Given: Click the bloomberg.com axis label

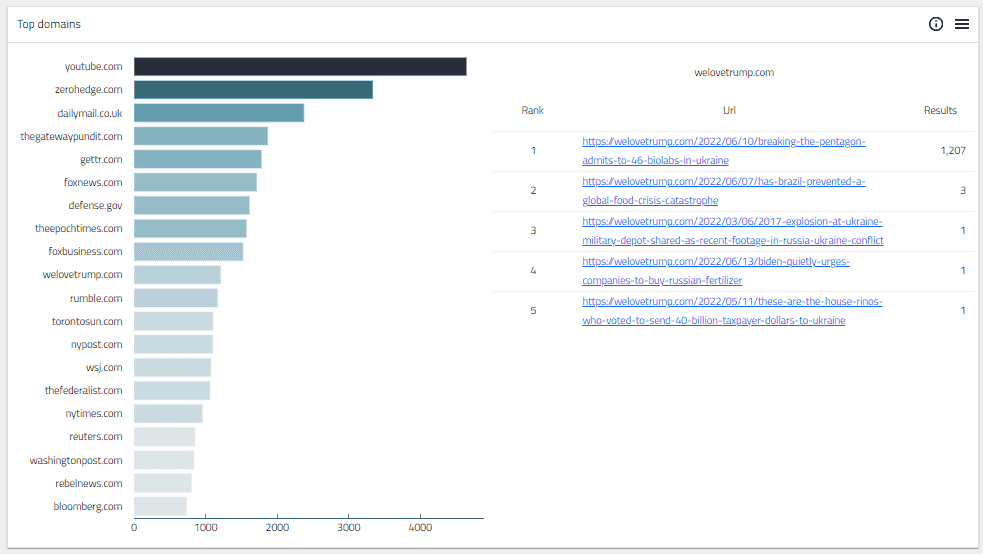Looking at the screenshot, I should (88, 506).
